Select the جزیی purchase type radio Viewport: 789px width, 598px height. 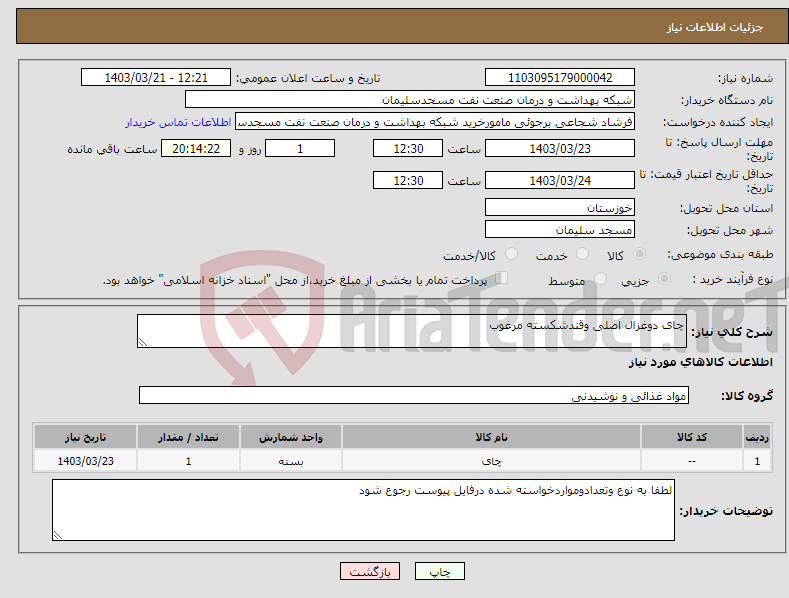[x=664, y=278]
